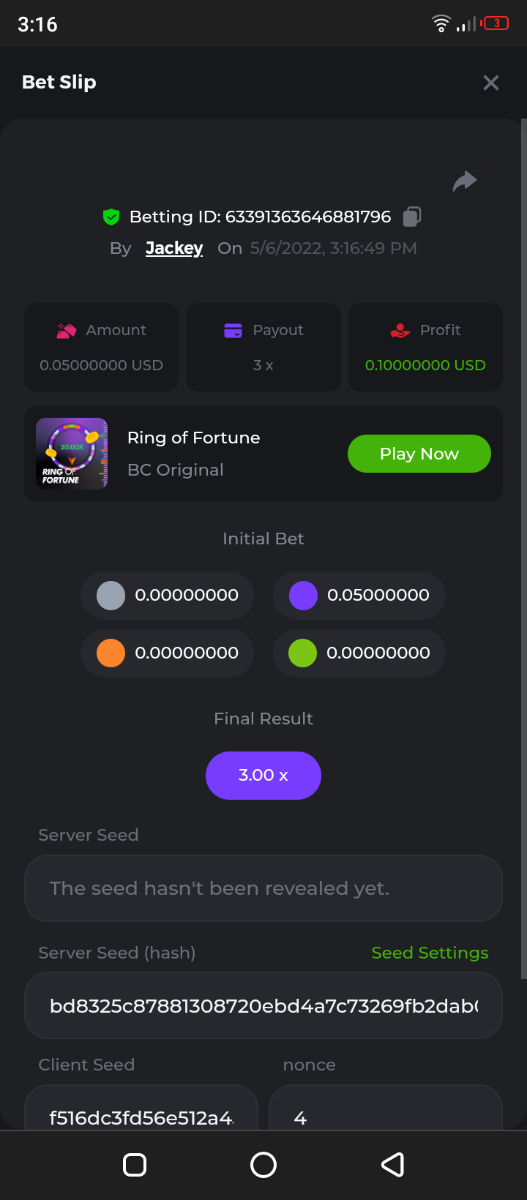Close the Bet Slip panel
Image resolution: width=527 pixels, height=1200 pixels.
(x=491, y=83)
